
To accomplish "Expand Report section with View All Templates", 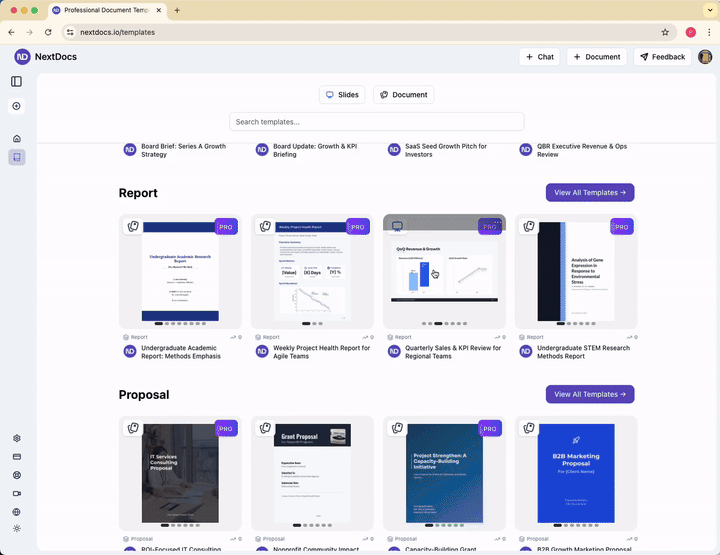I will pyautogui.click(x=589, y=192).
